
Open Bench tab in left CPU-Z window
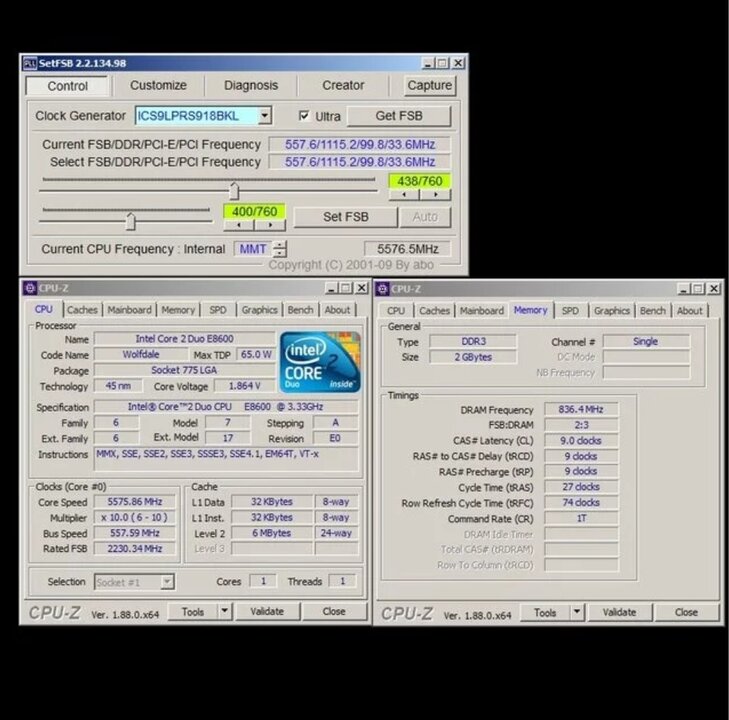(x=300, y=310)
